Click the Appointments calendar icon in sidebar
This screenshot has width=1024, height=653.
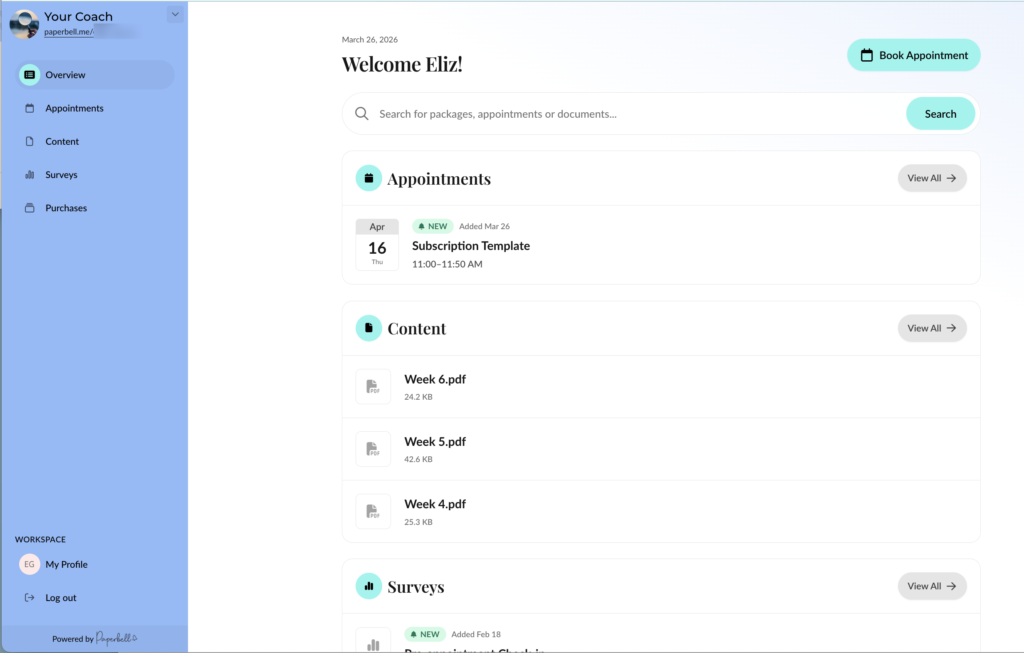coord(30,108)
